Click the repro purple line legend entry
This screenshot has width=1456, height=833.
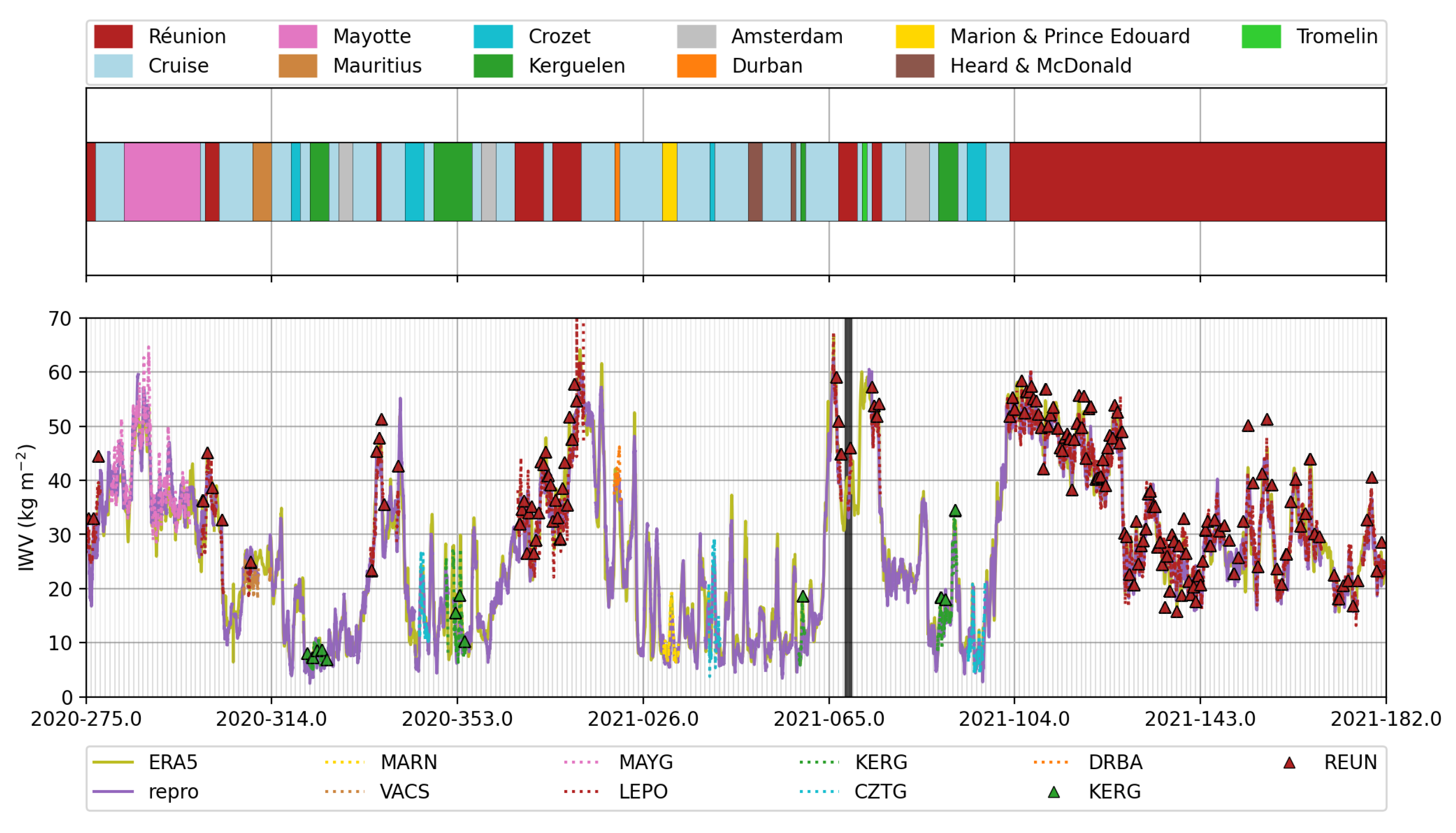tap(113, 792)
